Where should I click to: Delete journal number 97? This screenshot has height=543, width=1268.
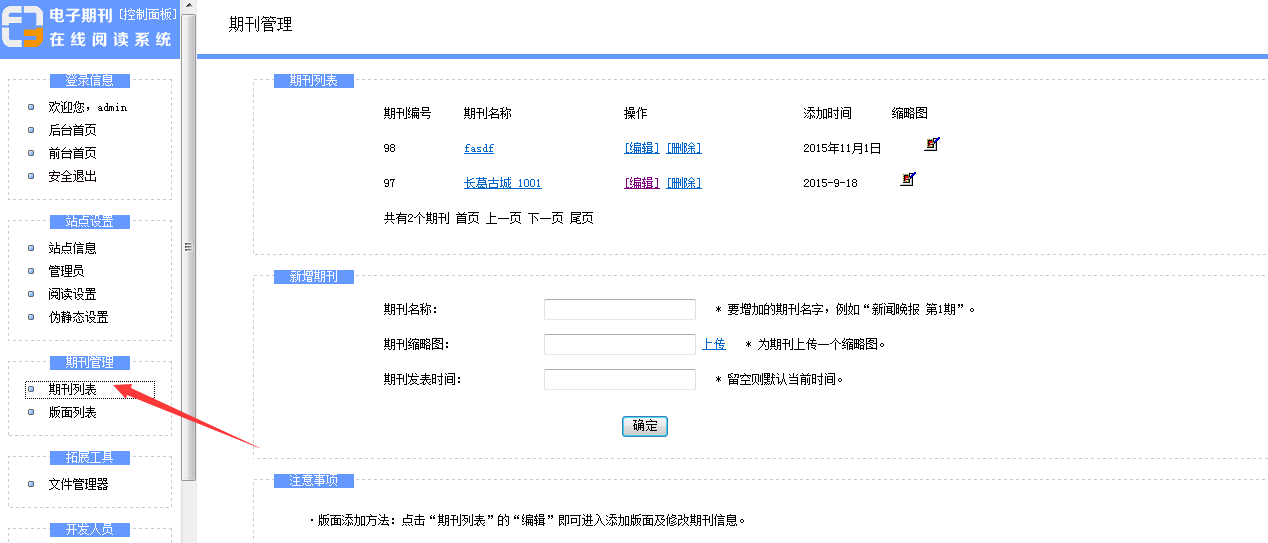tap(684, 183)
